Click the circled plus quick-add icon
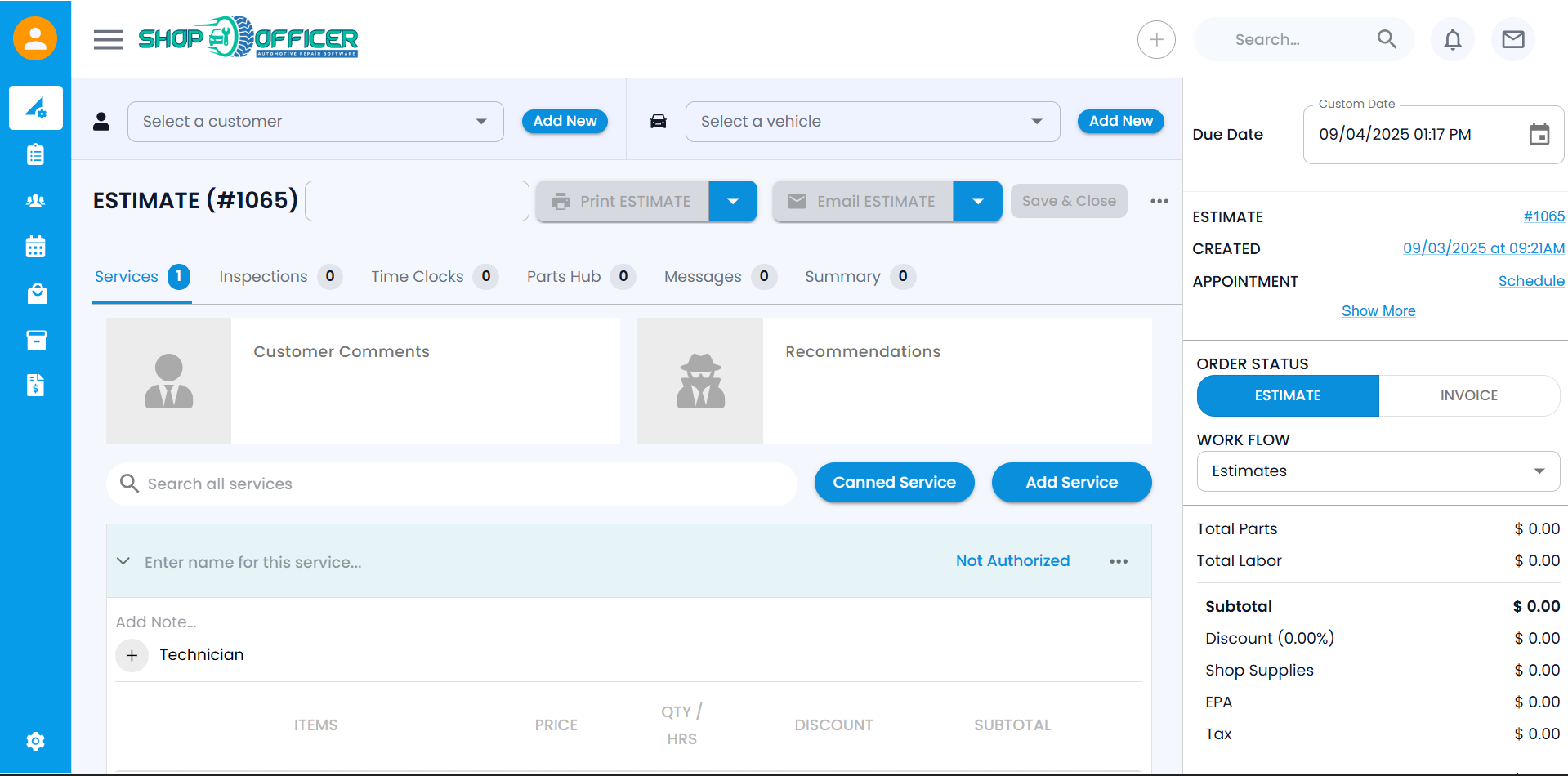1568x776 pixels. [1156, 39]
